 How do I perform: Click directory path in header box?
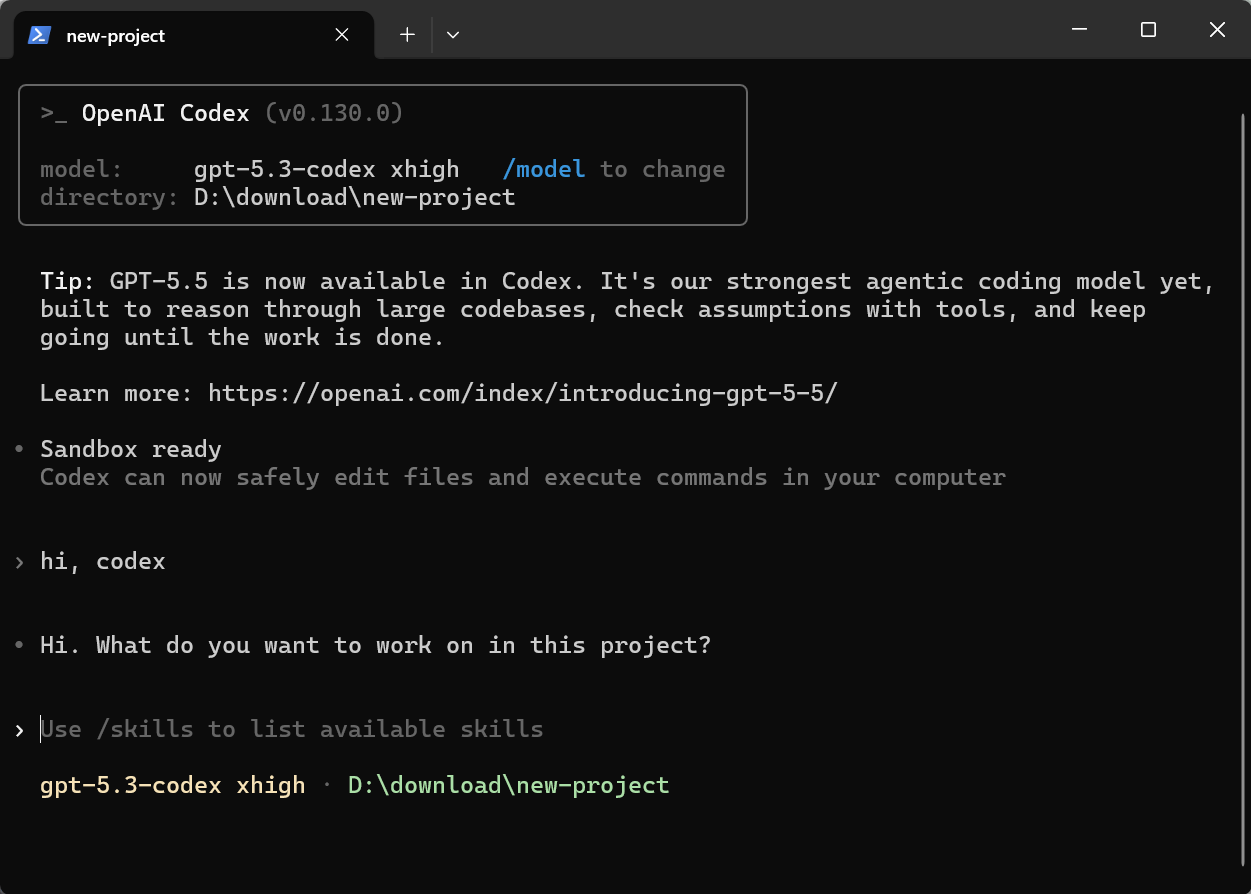tap(355, 197)
